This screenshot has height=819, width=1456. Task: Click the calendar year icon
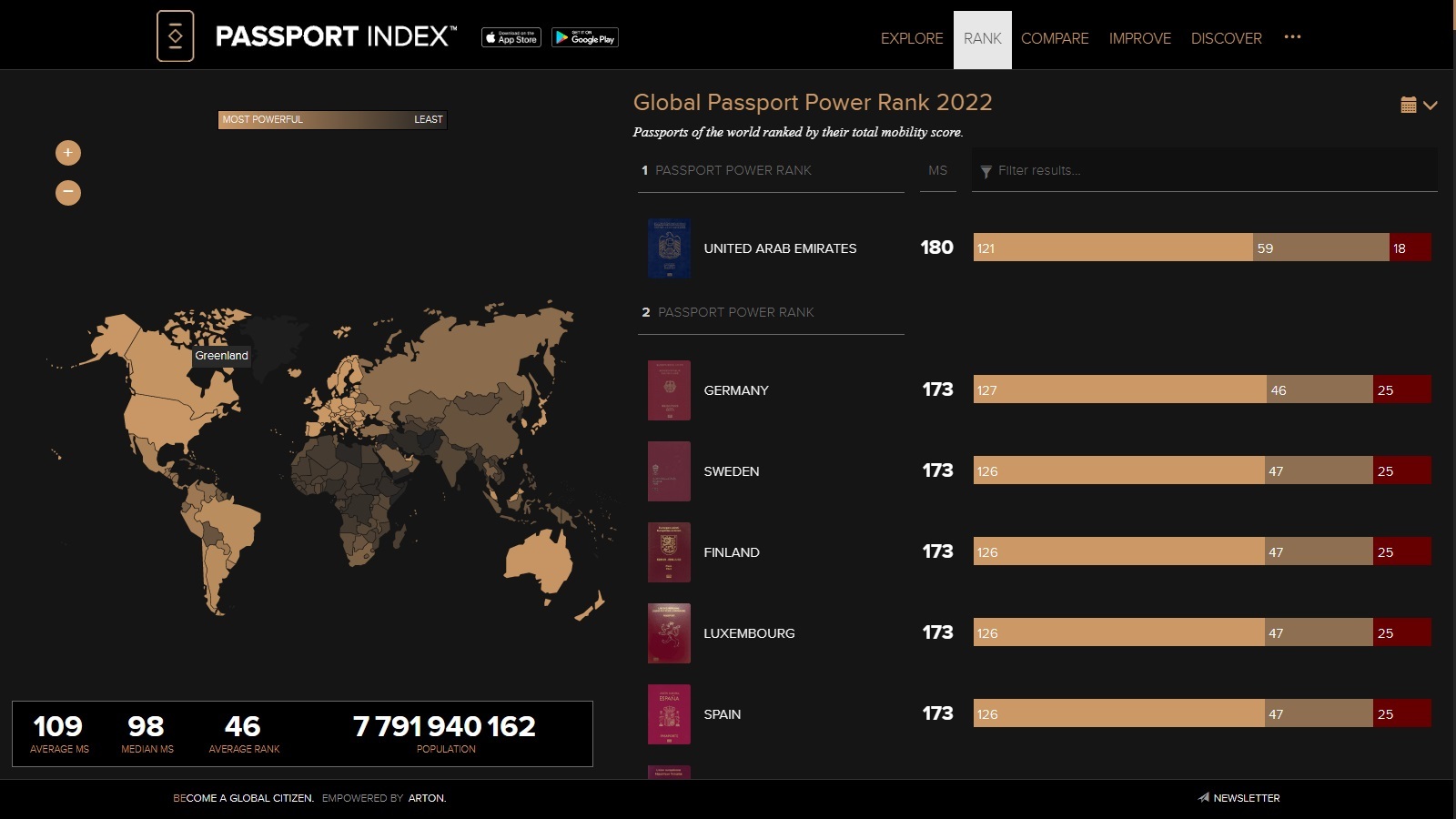tap(1408, 105)
